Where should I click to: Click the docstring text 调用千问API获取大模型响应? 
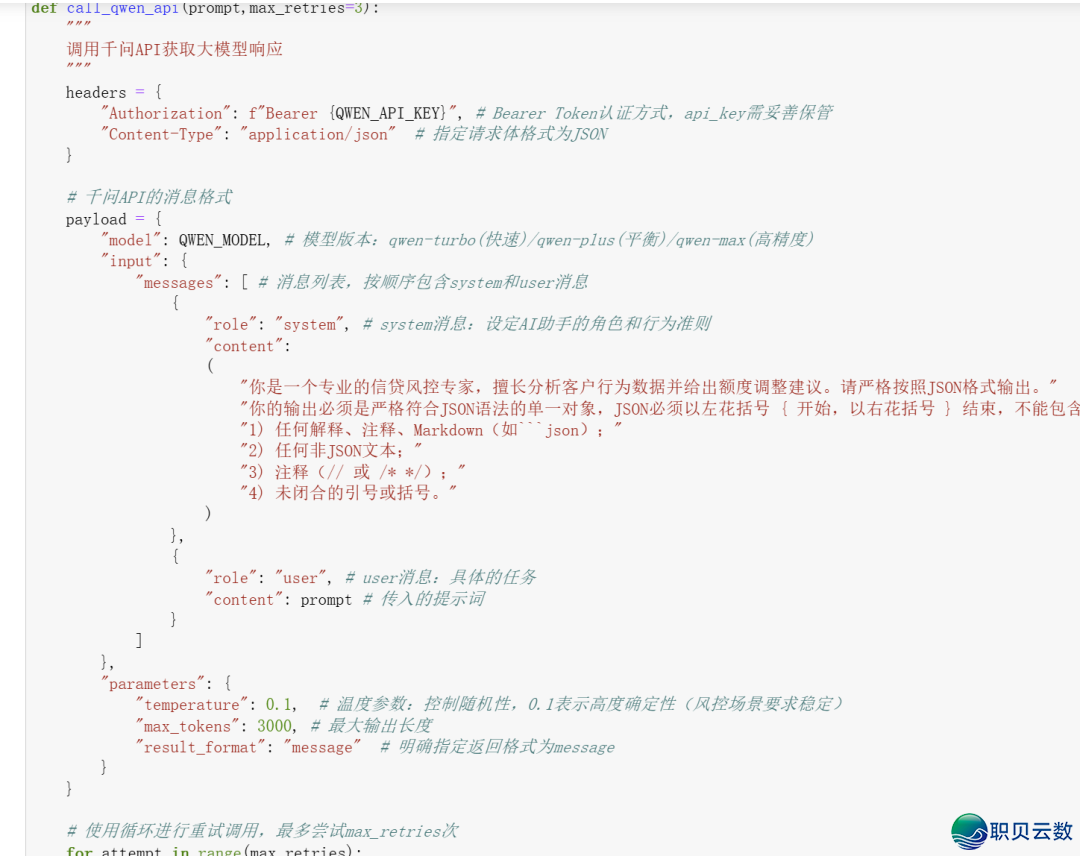point(174,49)
